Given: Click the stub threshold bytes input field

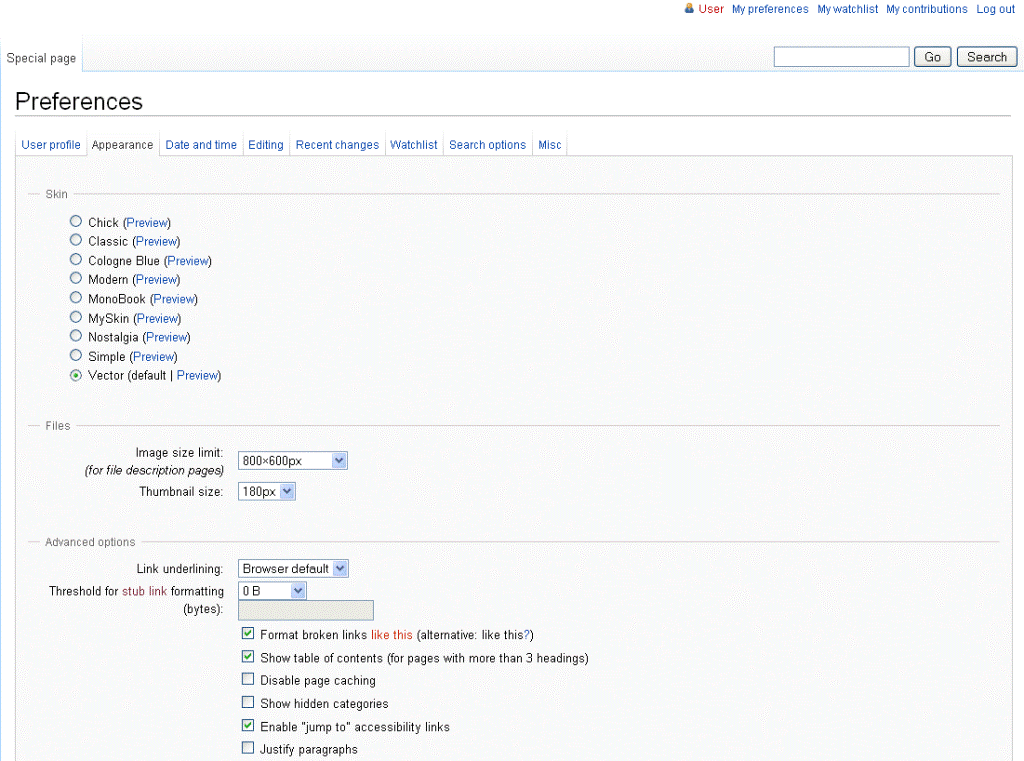Looking at the screenshot, I should [306, 610].
